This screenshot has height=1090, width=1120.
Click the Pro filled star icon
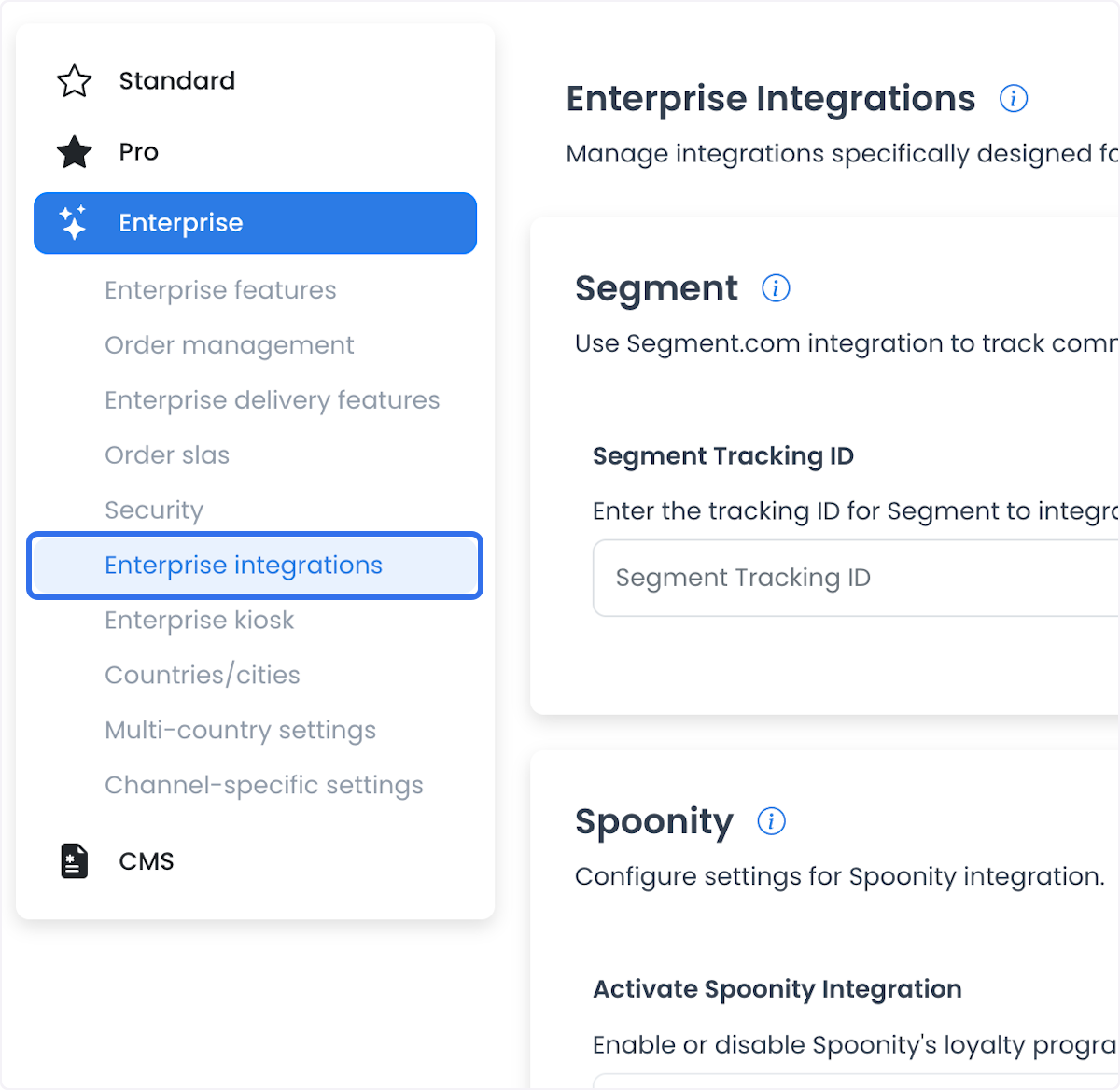pos(75,152)
